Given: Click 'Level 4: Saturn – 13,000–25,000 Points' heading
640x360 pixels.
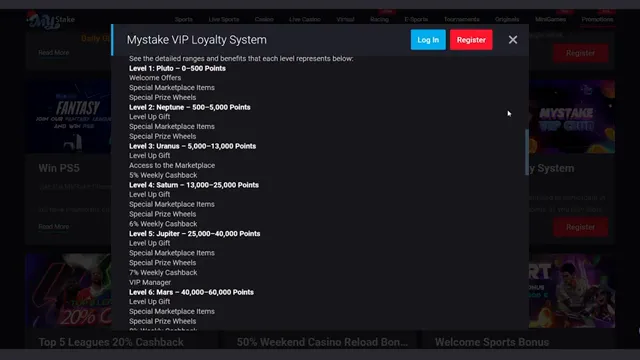Looking at the screenshot, I should pyautogui.click(x=194, y=185).
